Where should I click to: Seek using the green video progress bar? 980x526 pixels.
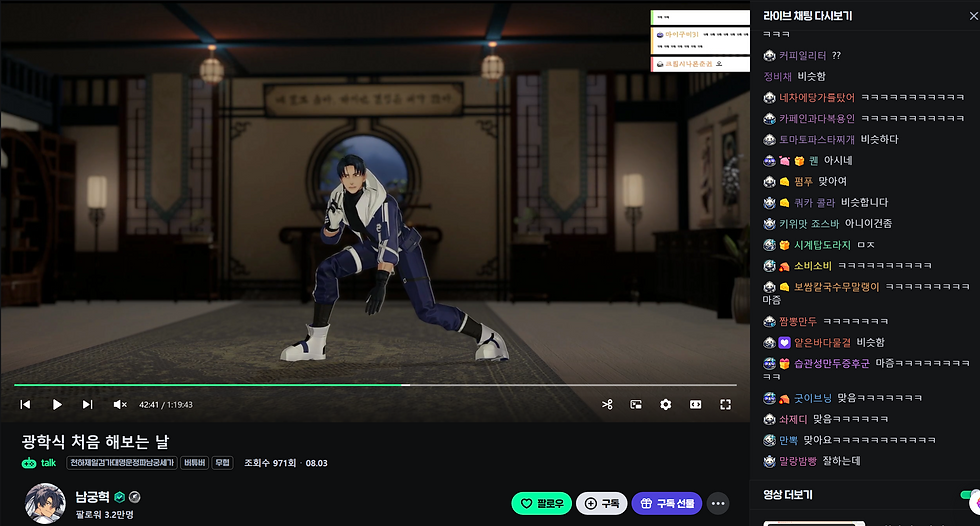pos(375,385)
